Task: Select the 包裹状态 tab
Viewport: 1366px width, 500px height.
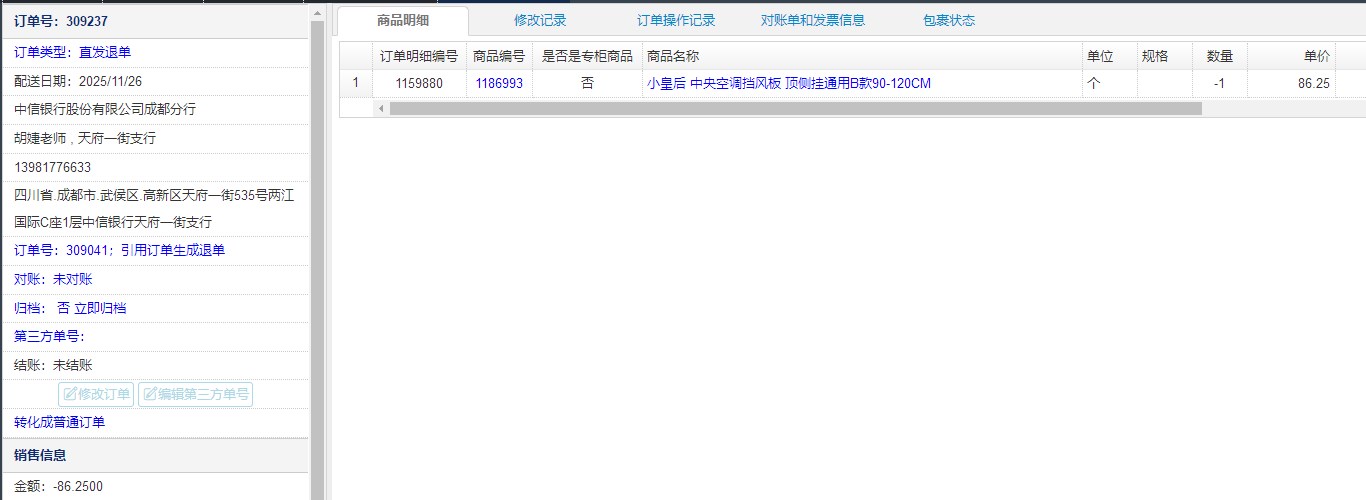Action: coord(948,20)
